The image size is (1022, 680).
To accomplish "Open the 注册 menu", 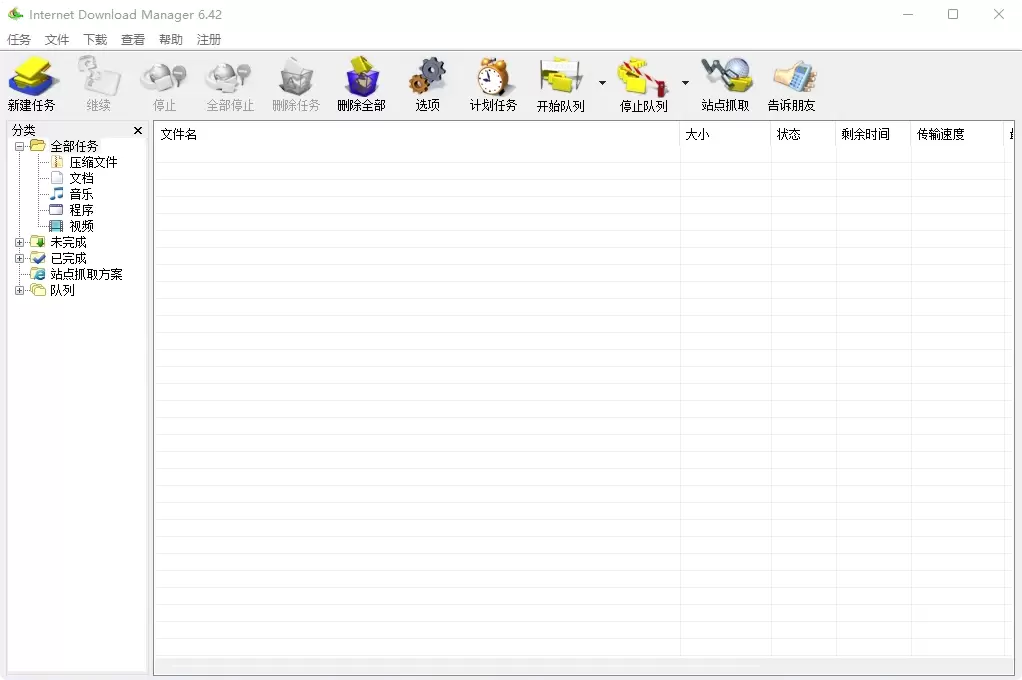I will [x=209, y=40].
